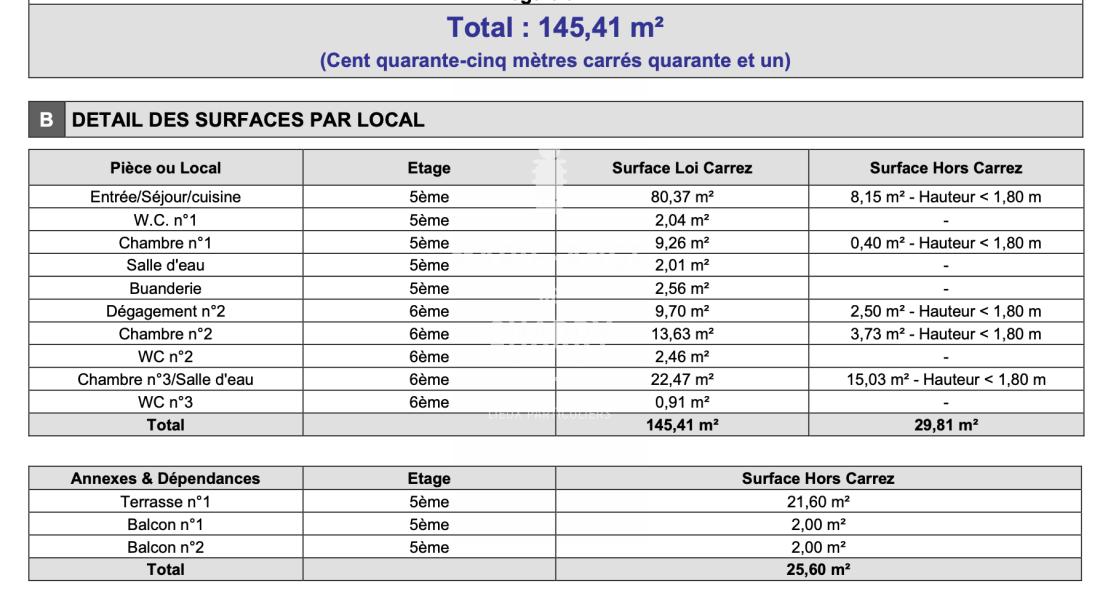The width and height of the screenshot is (1100, 594).
Task: Click the 21,60 m² terrace surface value
Action: (x=818, y=502)
